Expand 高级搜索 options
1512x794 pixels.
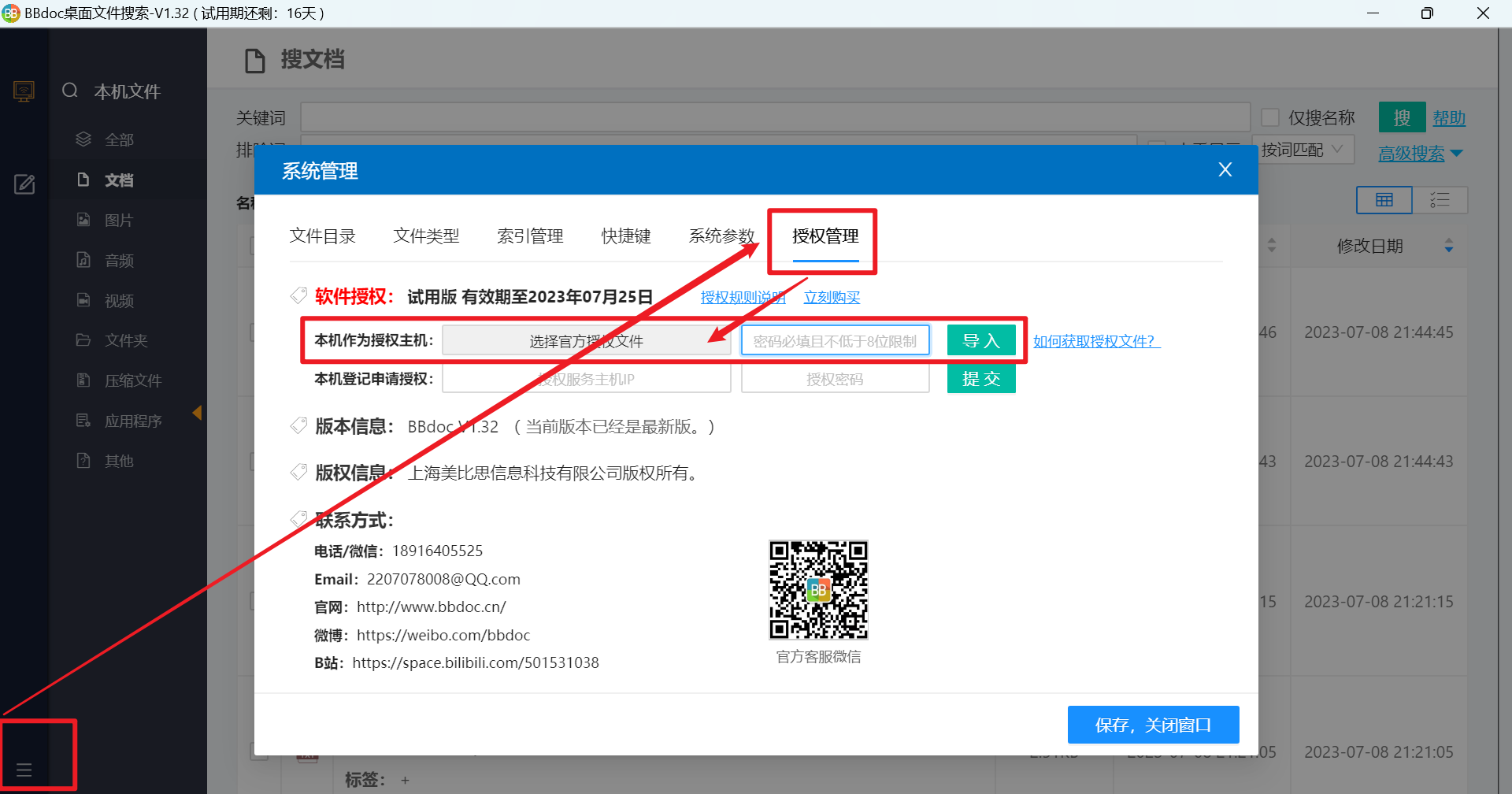1421,154
